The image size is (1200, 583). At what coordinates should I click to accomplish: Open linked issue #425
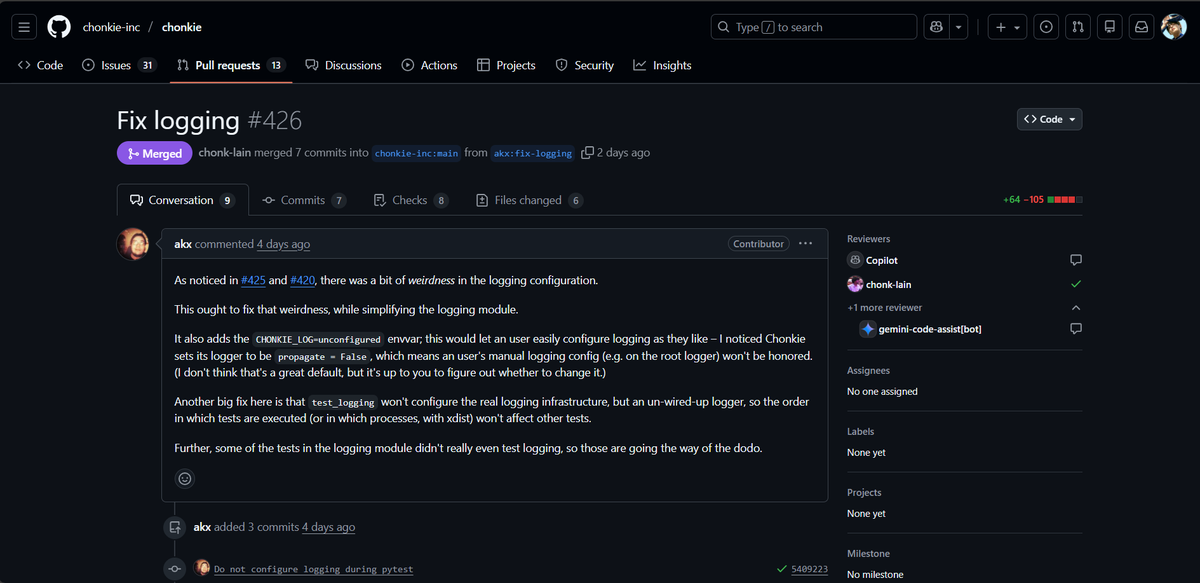252,280
